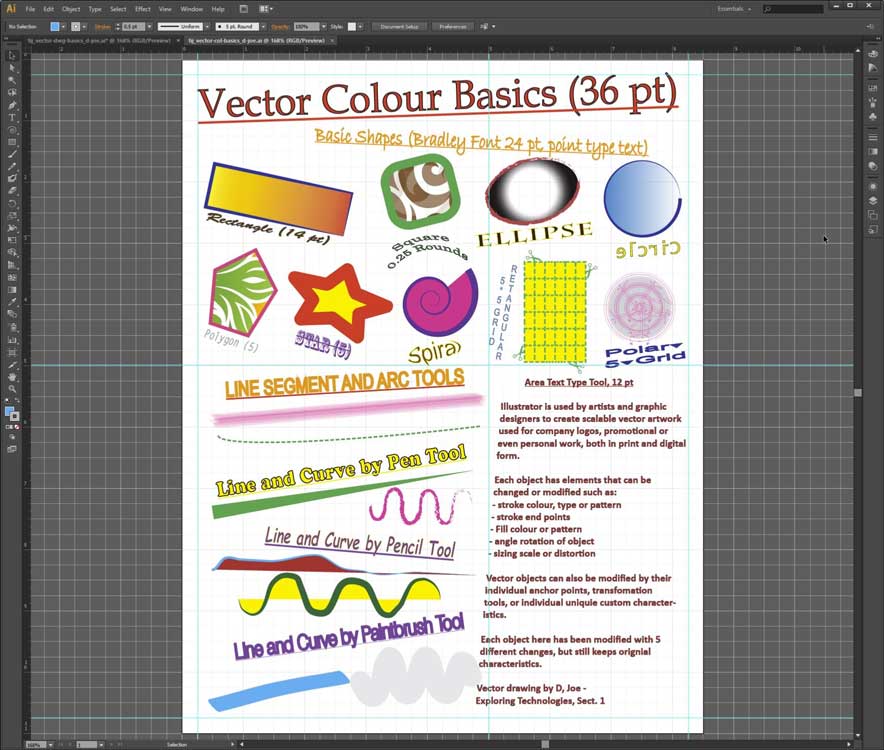Click the Document Setup button
Viewport: 884px width, 750px height.
[x=399, y=26]
